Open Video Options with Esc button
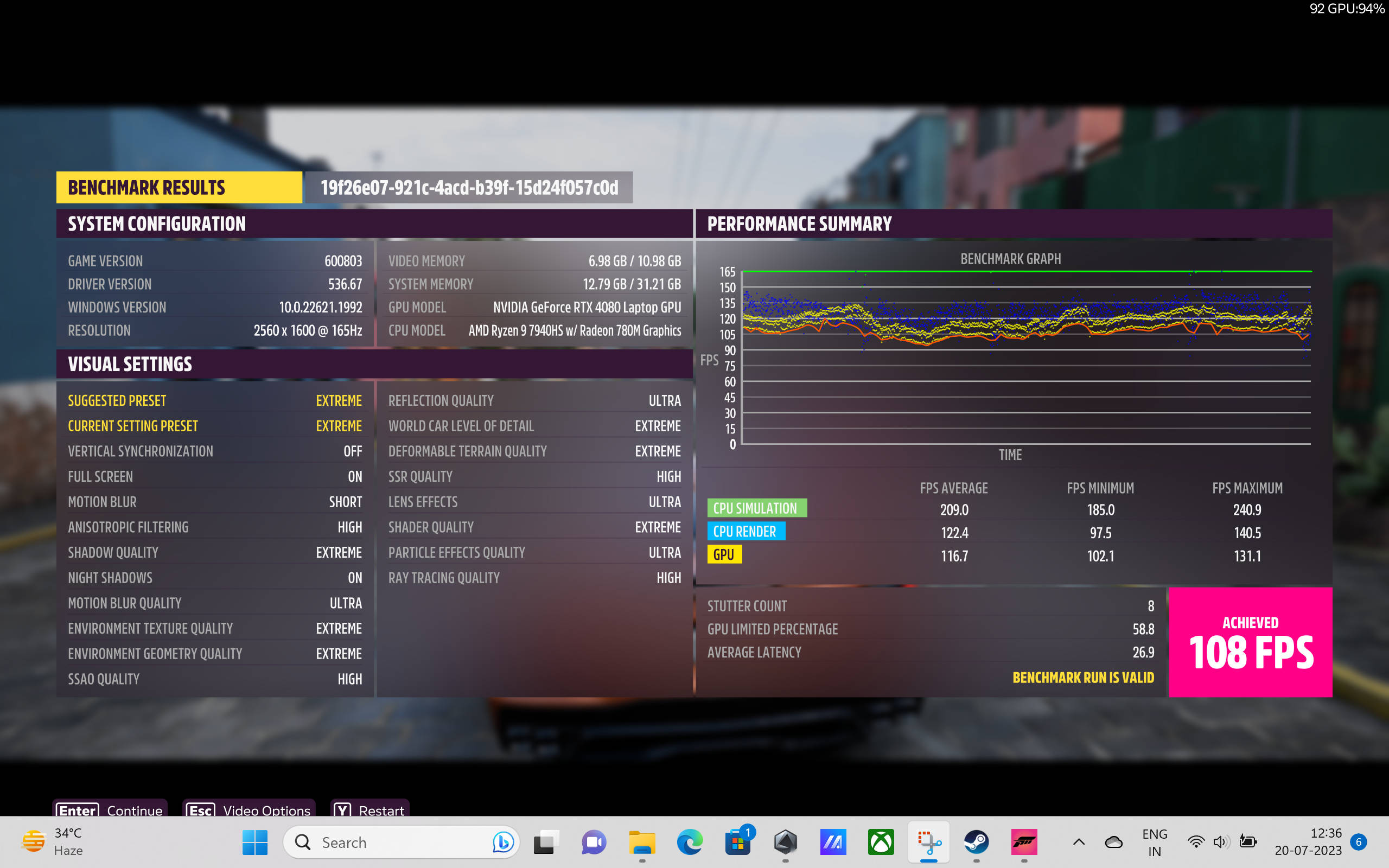1389x868 pixels. (249, 810)
